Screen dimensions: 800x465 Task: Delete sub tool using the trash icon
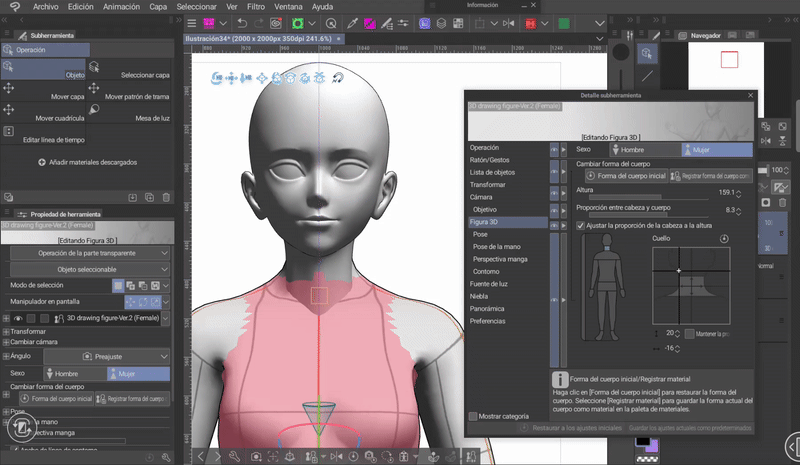click(166, 197)
